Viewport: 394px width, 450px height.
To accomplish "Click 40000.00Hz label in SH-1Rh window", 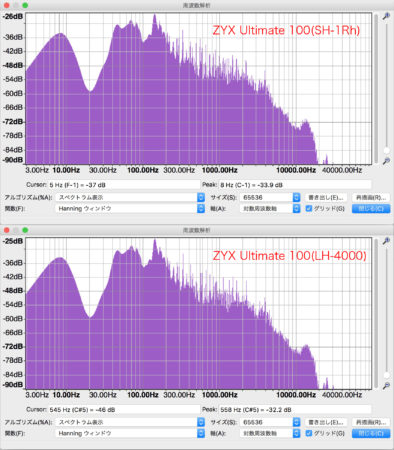I will point(342,170).
